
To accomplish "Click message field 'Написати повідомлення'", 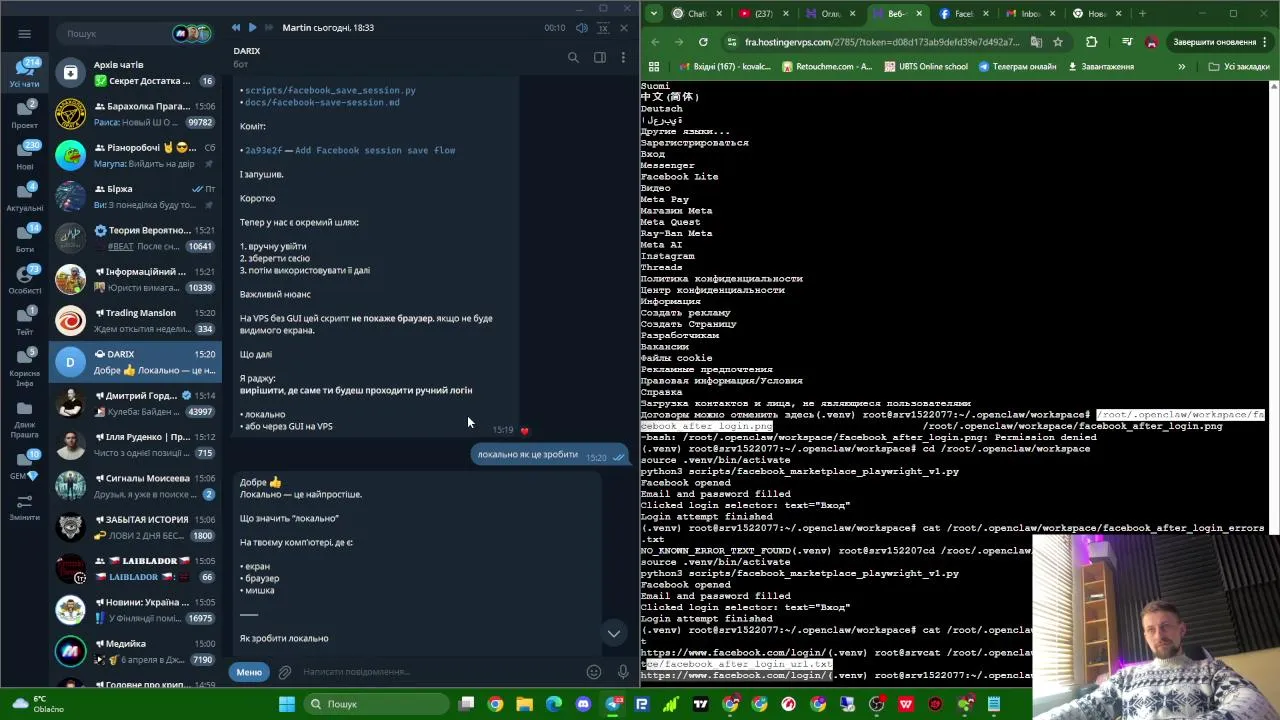I will tap(440, 672).
